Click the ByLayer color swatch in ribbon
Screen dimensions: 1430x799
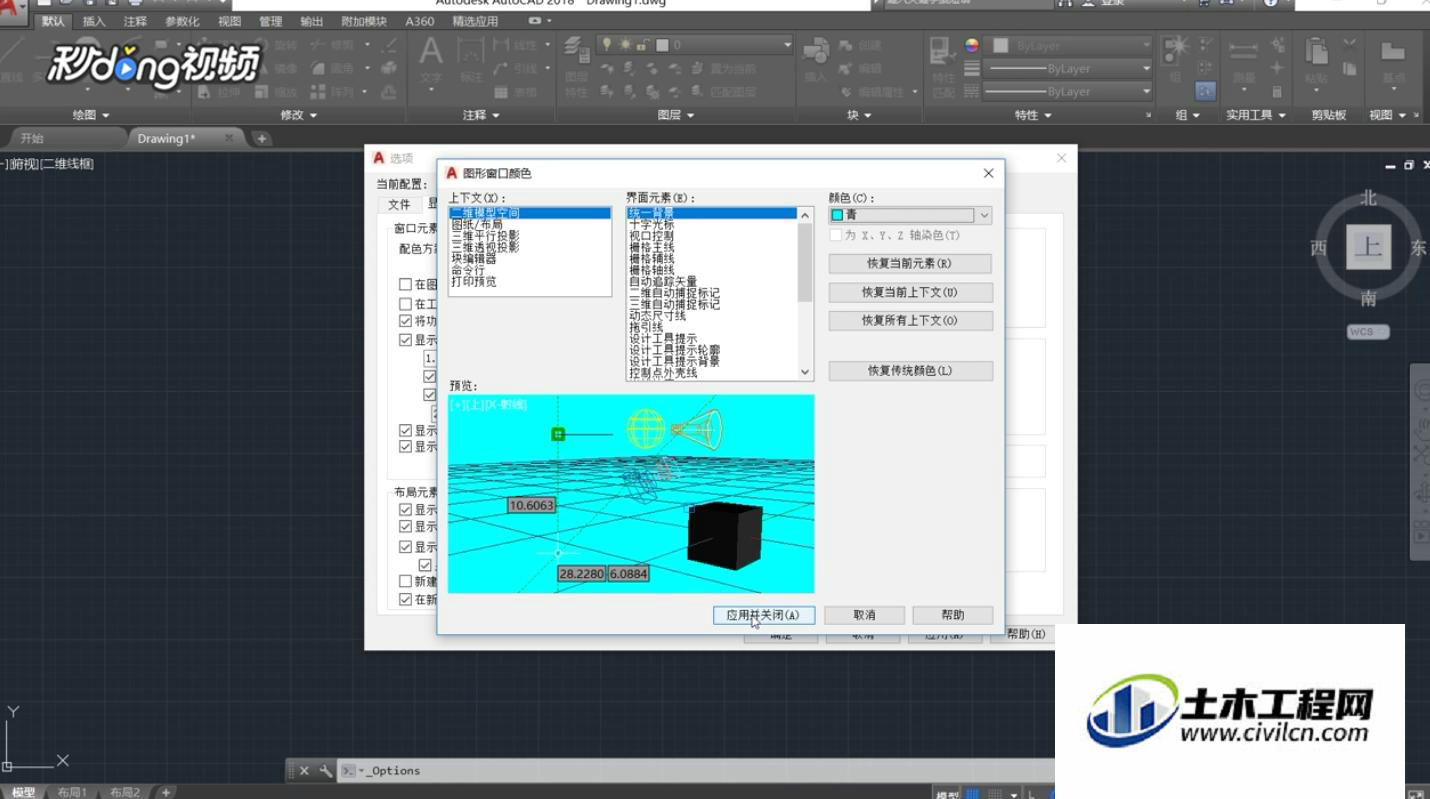click(1000, 46)
